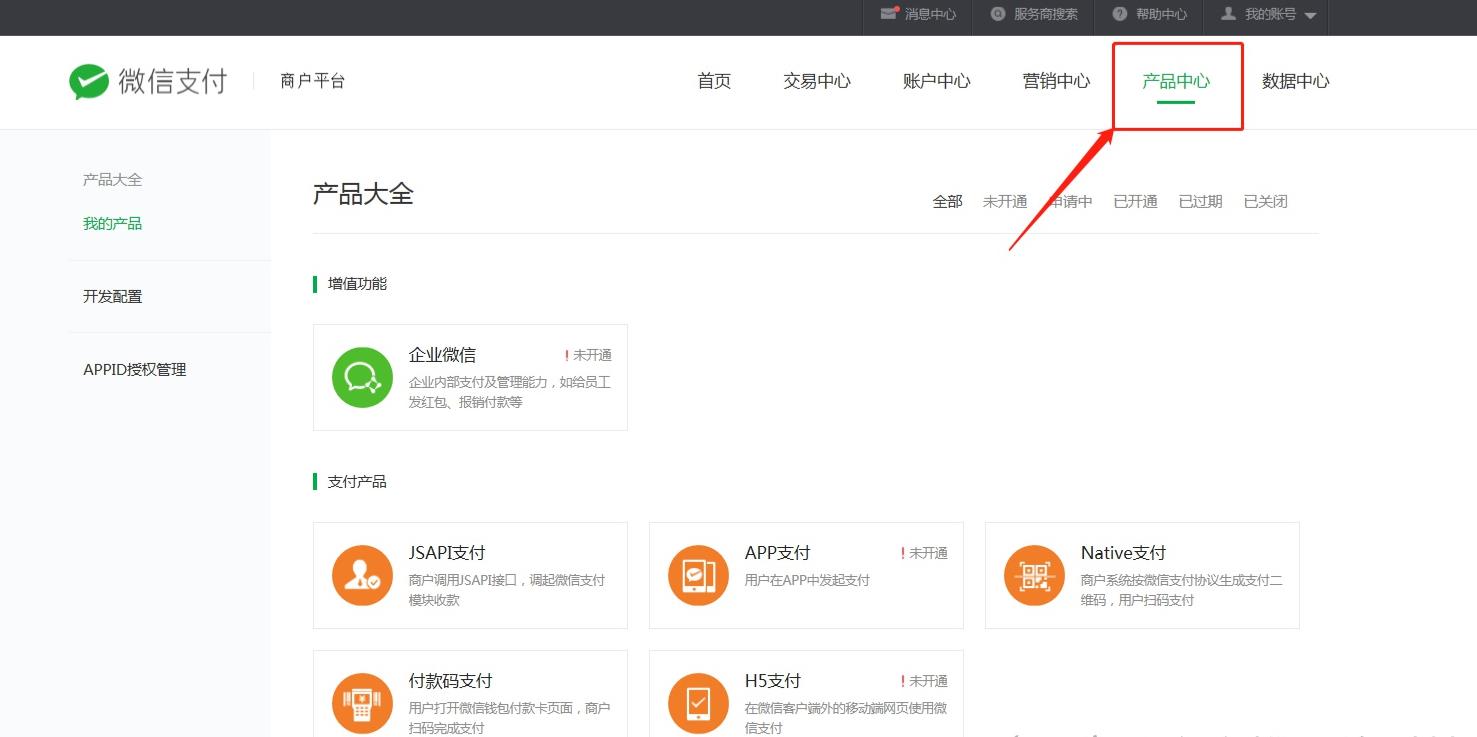The height and width of the screenshot is (737, 1477).
Task: Click the JSAPI支付 orange icon
Action: [x=362, y=575]
